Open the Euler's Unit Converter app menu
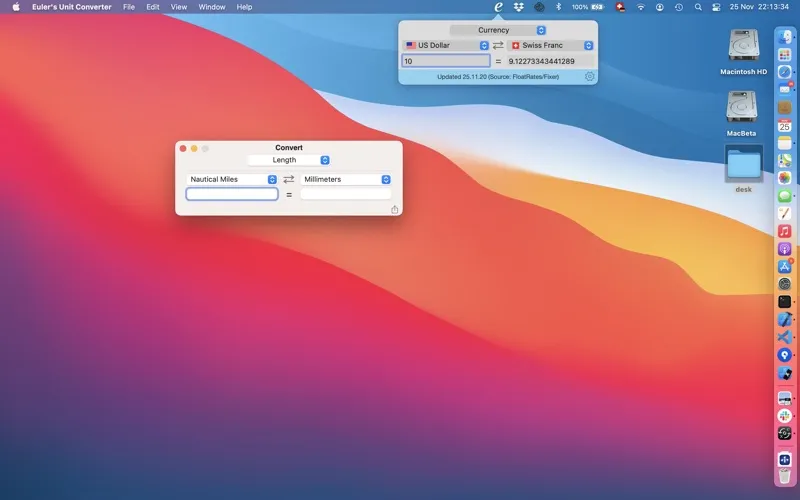This screenshot has width=800, height=500. click(71, 7)
